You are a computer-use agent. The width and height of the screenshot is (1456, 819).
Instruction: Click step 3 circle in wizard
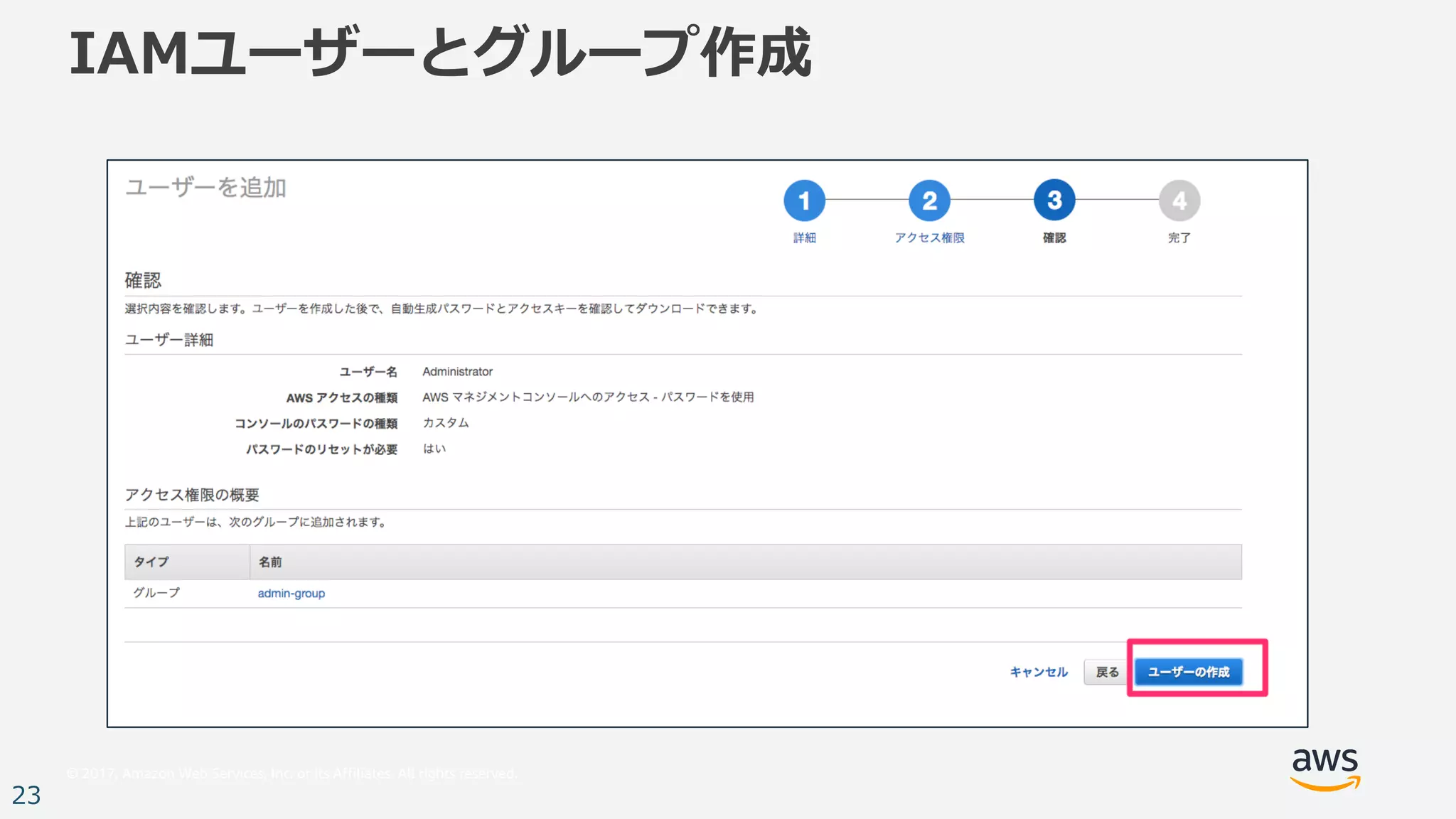click(1054, 200)
